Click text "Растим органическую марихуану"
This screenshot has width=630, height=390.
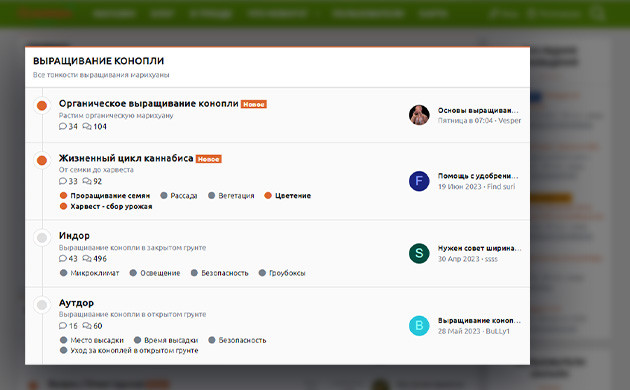116,116
